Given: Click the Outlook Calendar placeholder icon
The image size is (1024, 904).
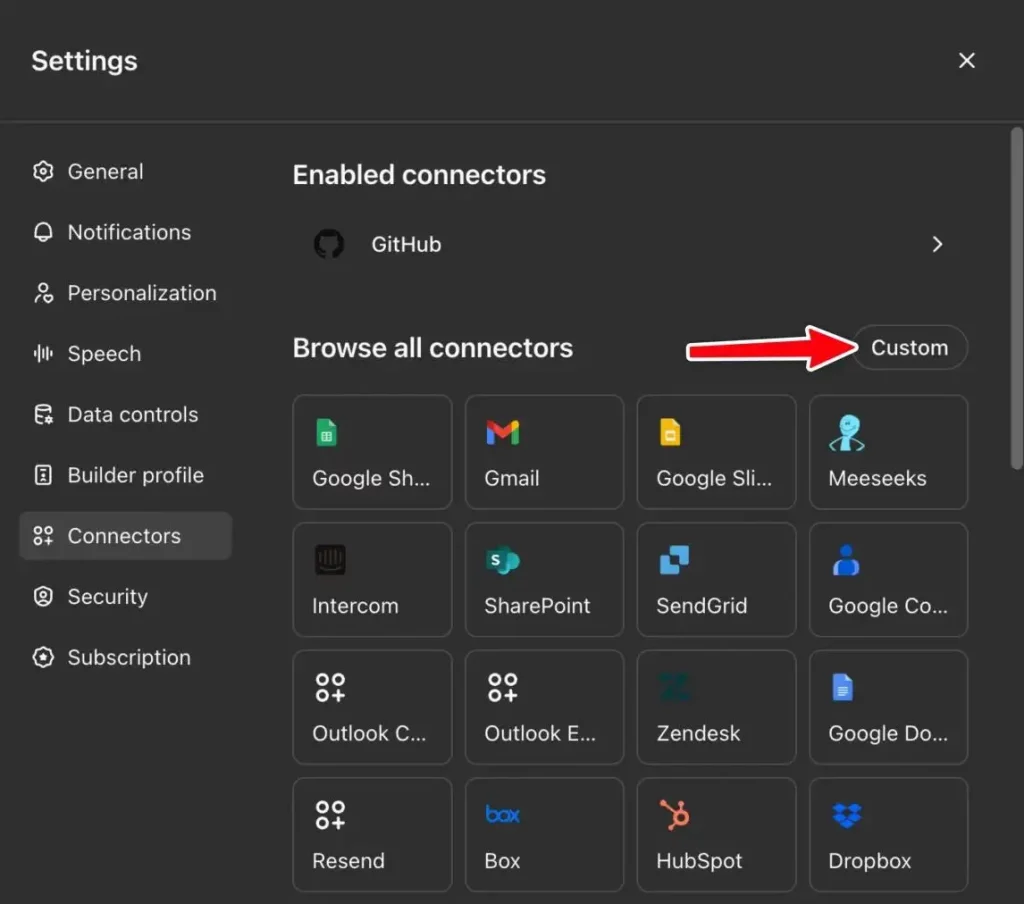Looking at the screenshot, I should pyautogui.click(x=330, y=687).
